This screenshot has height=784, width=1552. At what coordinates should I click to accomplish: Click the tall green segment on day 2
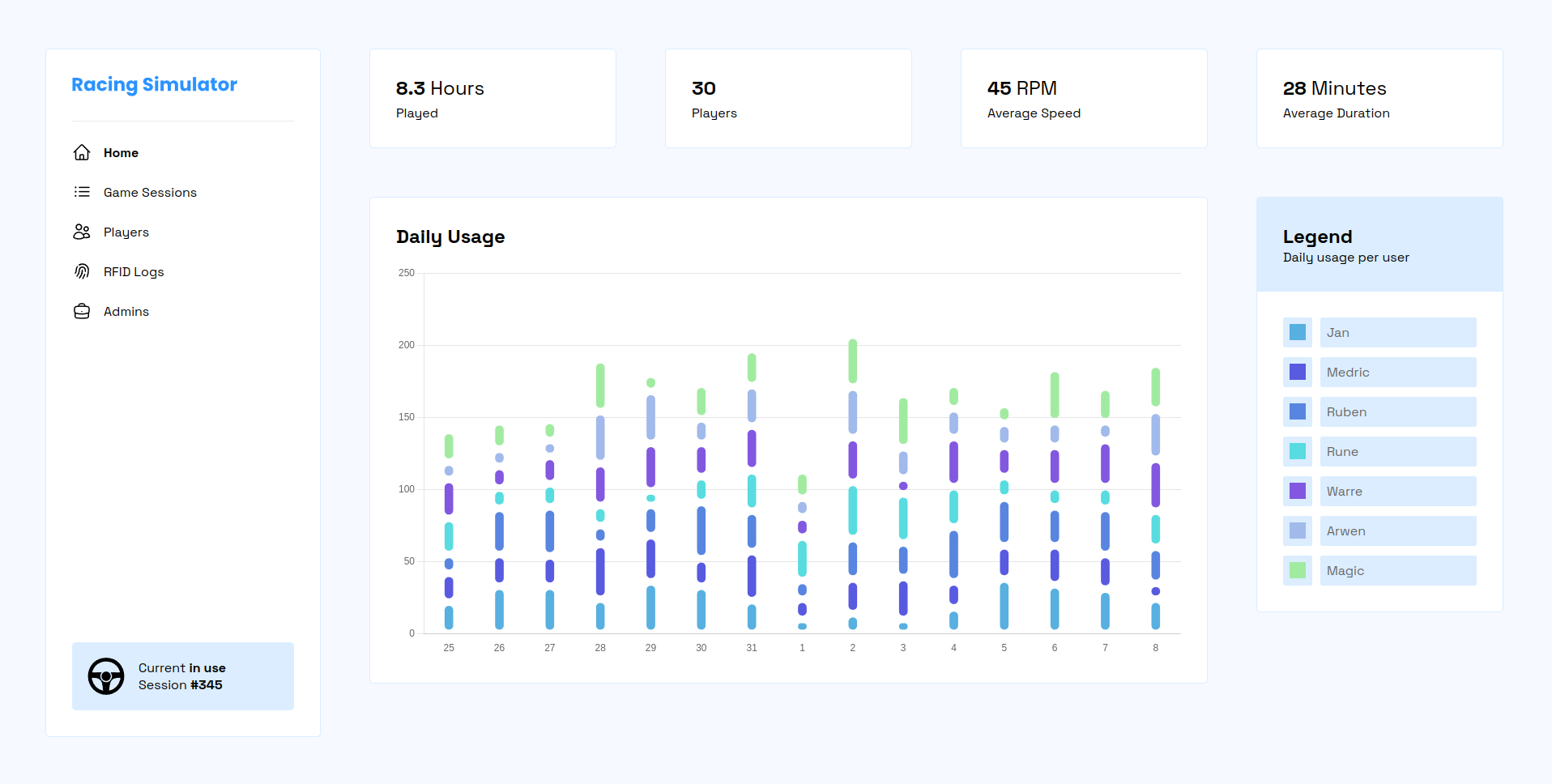tap(853, 361)
